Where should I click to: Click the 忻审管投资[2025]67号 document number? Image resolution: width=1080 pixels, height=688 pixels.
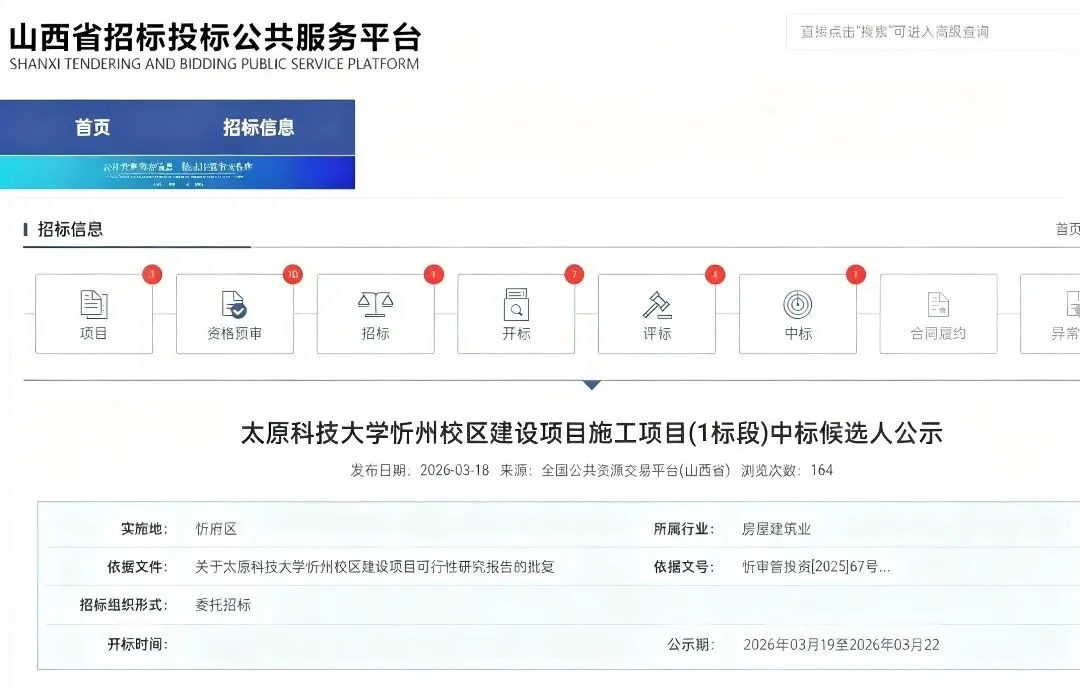click(x=816, y=567)
